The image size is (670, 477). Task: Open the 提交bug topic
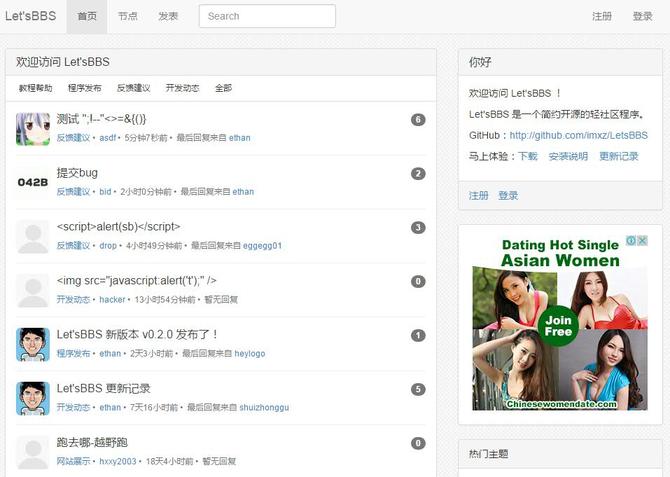point(77,173)
